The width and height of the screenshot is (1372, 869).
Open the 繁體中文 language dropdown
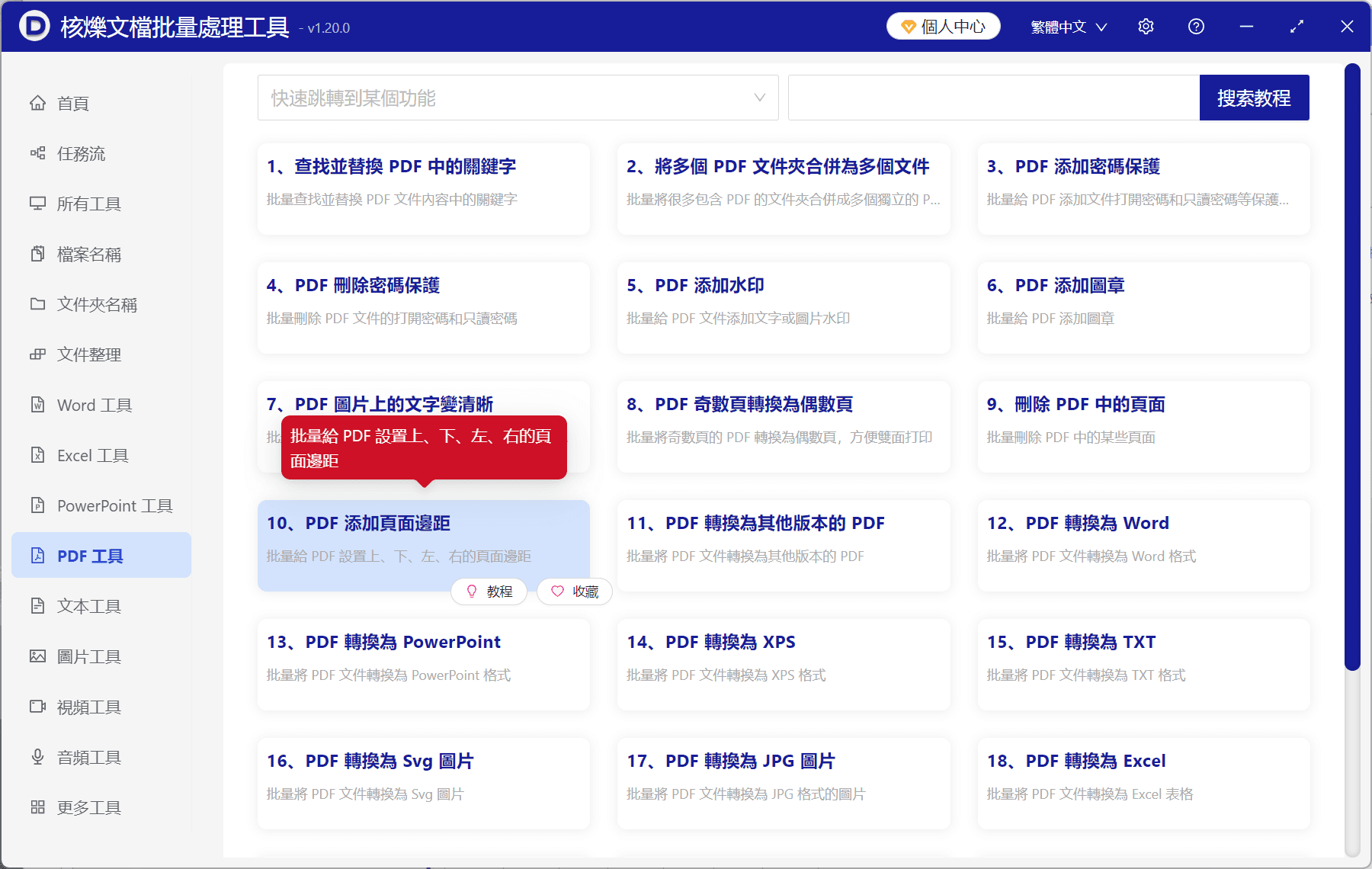point(1067,26)
